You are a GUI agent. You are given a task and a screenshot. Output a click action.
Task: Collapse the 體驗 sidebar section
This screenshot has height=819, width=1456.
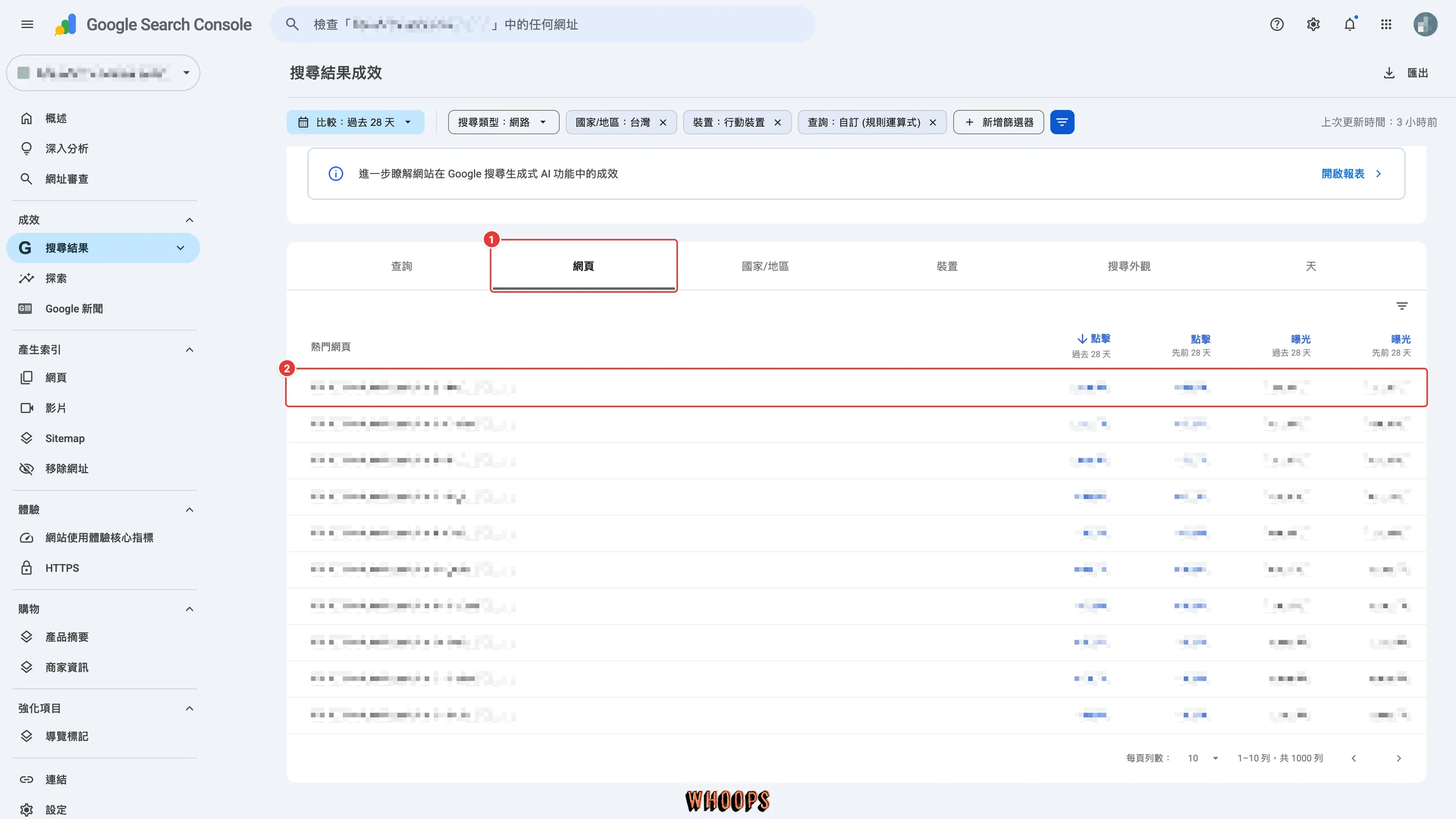tap(190, 510)
